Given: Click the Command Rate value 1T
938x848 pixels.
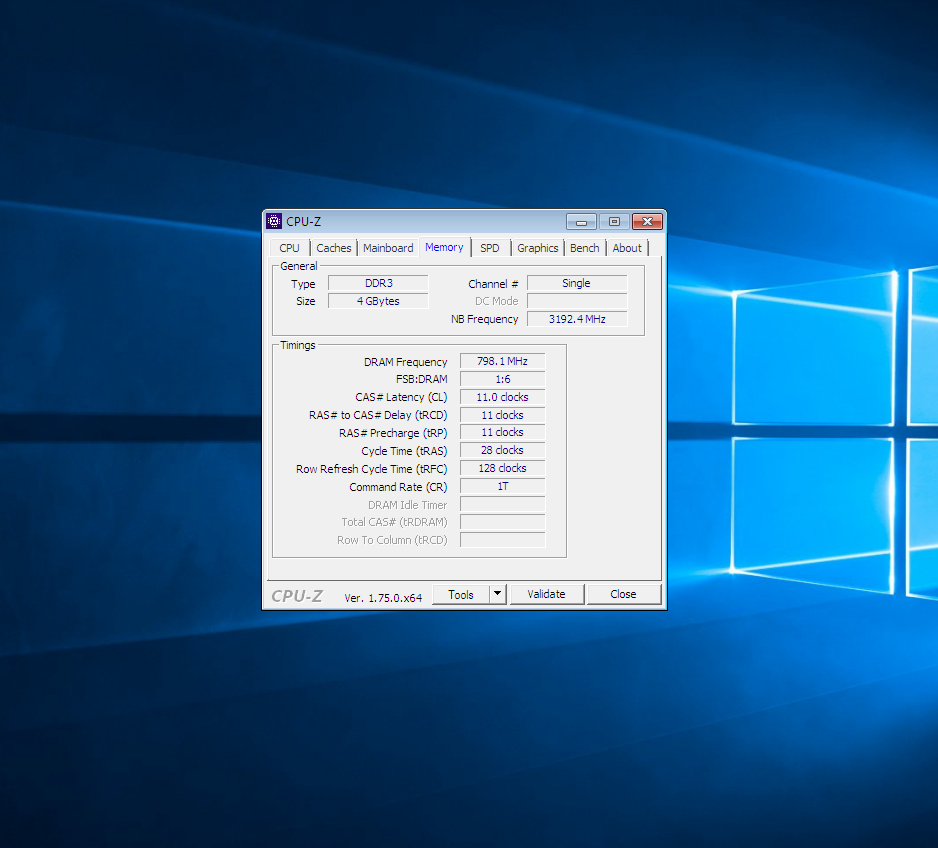Looking at the screenshot, I should [x=502, y=487].
